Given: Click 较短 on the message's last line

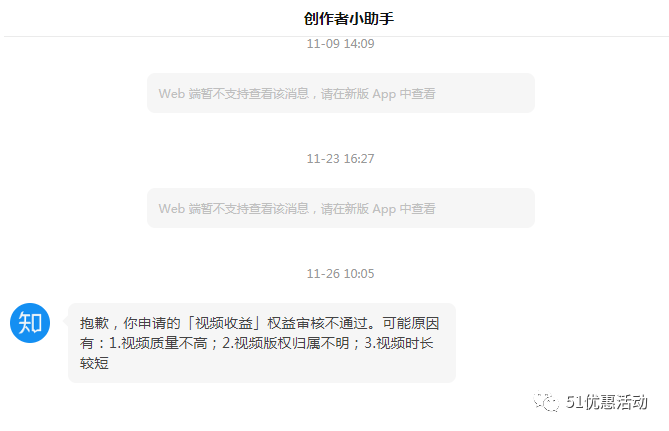Looking at the screenshot, I should (94, 363).
